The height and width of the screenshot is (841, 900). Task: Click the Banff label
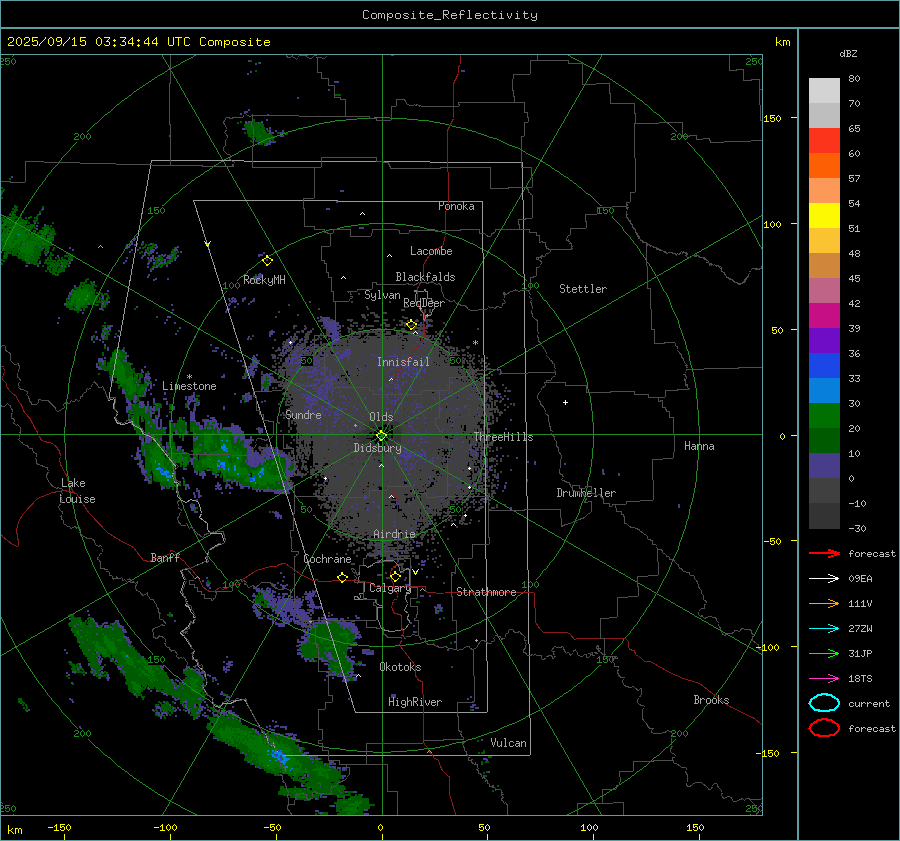tap(165, 557)
